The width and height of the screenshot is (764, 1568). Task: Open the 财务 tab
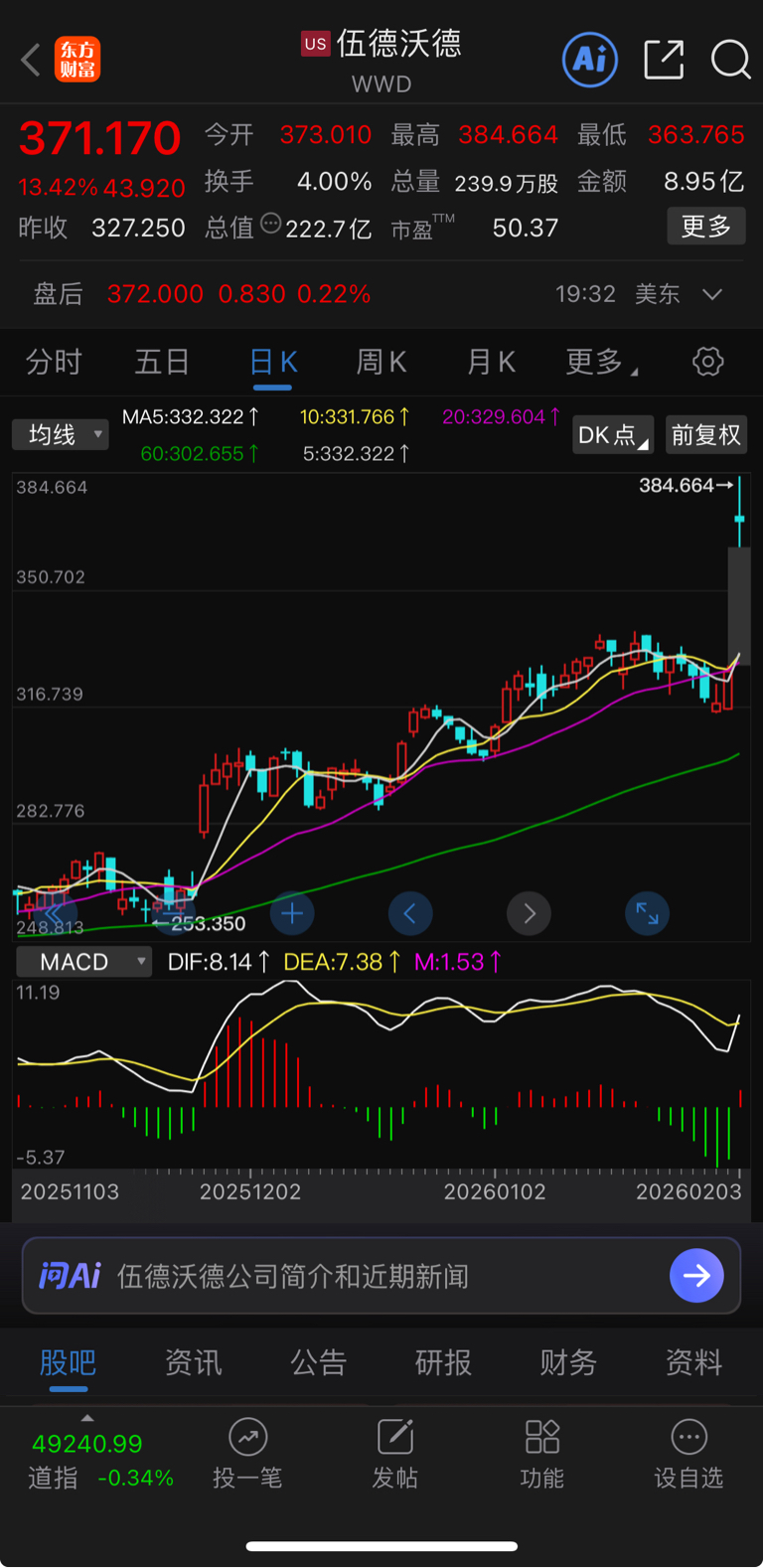click(568, 1362)
